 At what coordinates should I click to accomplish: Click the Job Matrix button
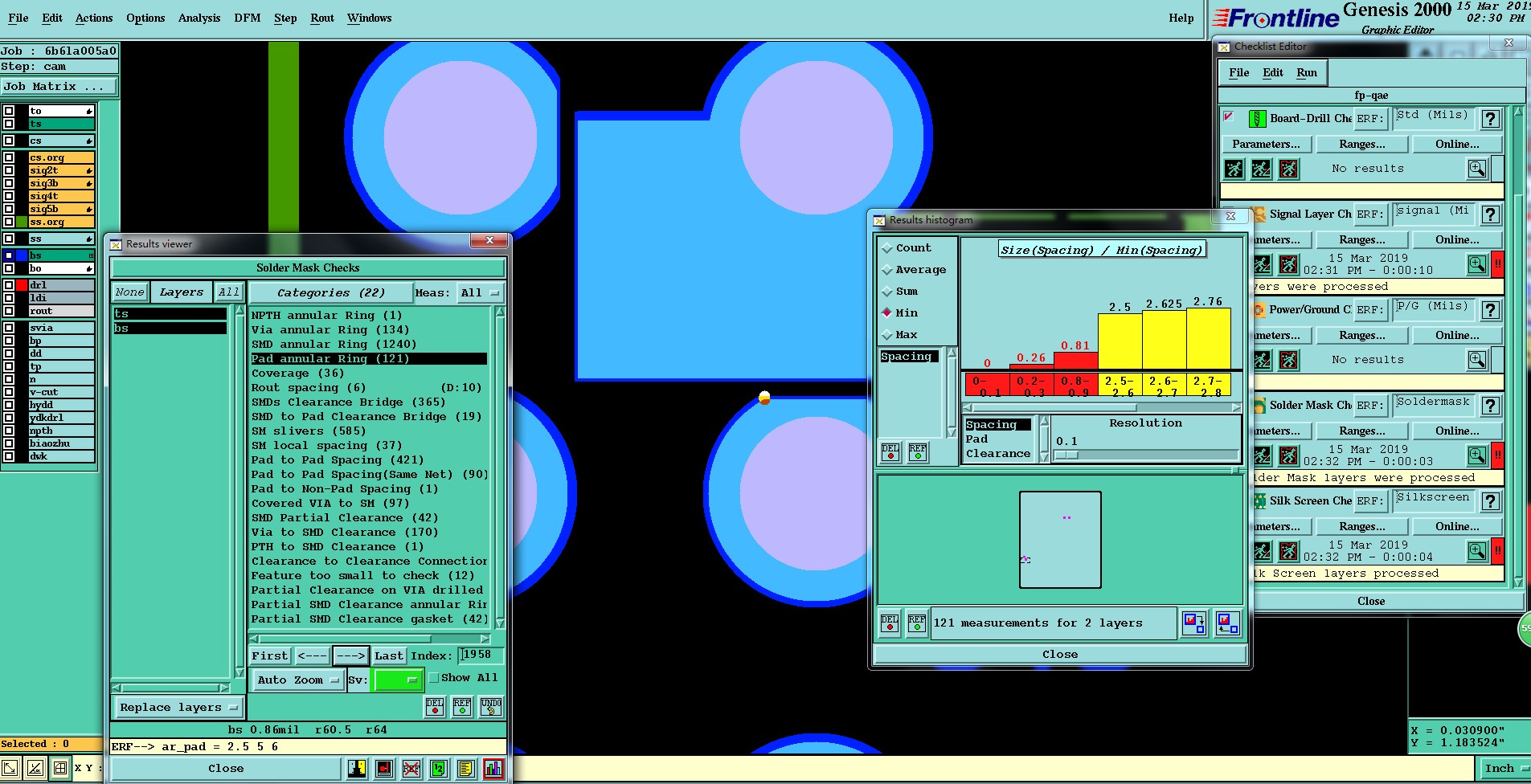point(59,87)
